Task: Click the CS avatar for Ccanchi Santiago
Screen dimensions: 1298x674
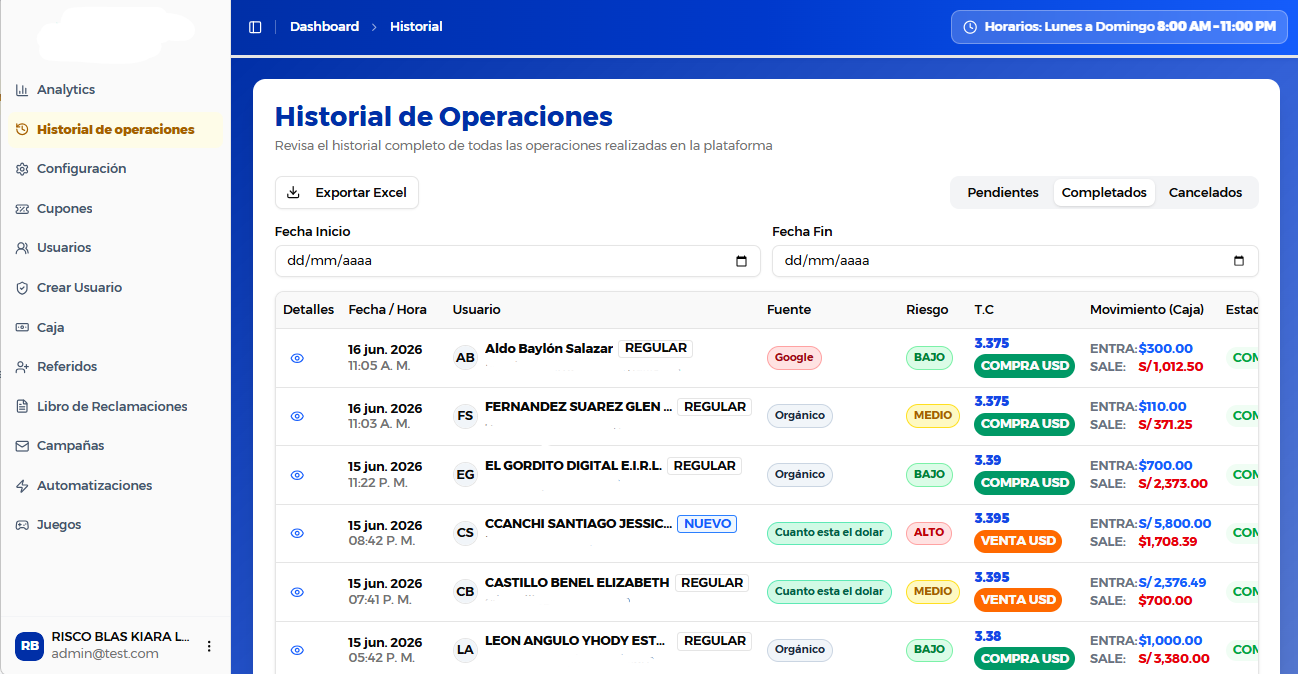Action: (x=465, y=533)
